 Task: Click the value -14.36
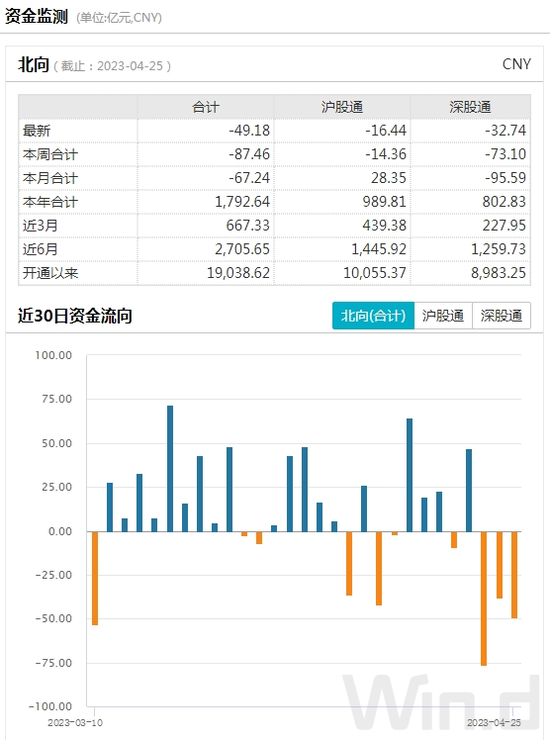(x=386, y=154)
